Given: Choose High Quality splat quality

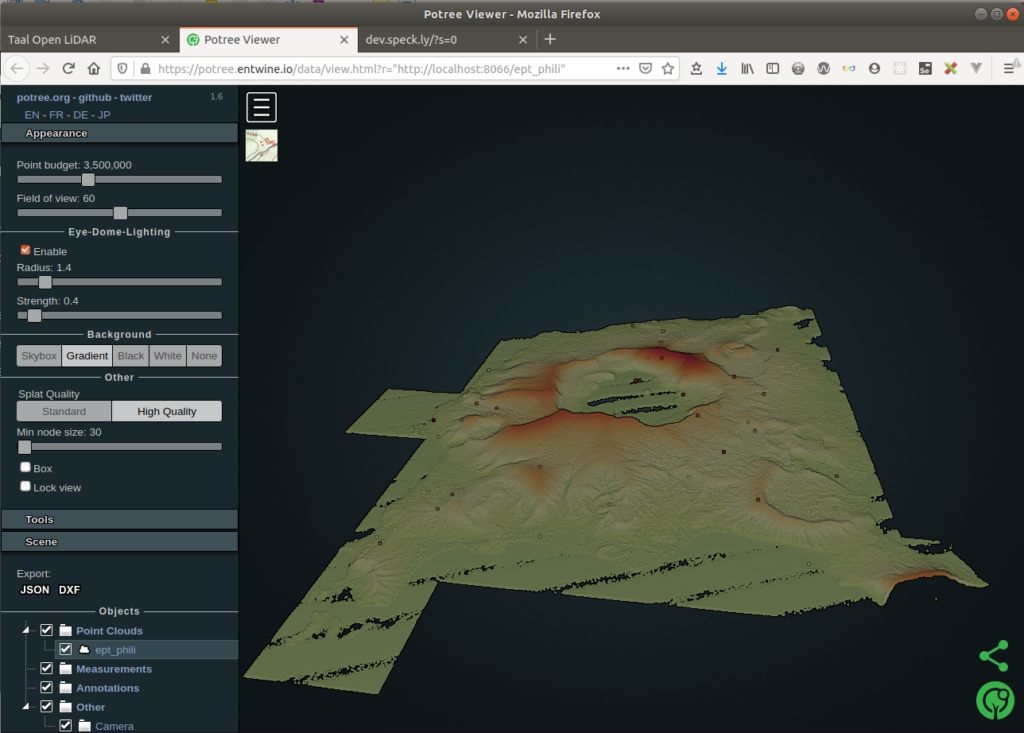Looking at the screenshot, I should pos(167,412).
